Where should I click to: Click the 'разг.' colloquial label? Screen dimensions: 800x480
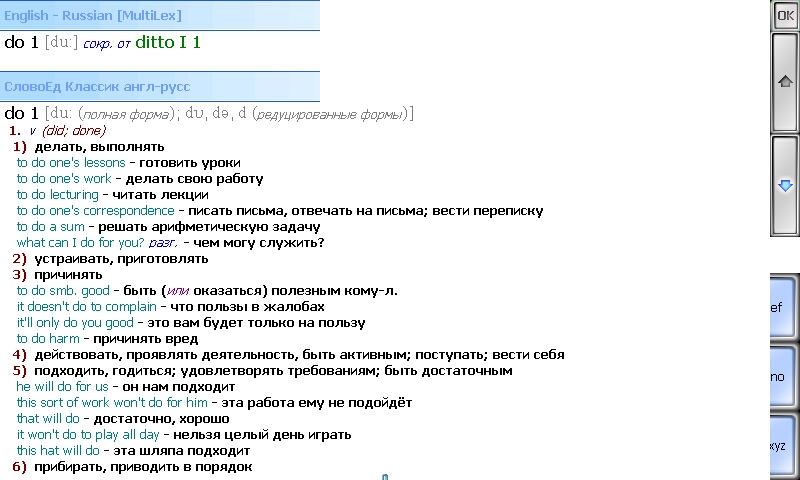[x=163, y=243]
